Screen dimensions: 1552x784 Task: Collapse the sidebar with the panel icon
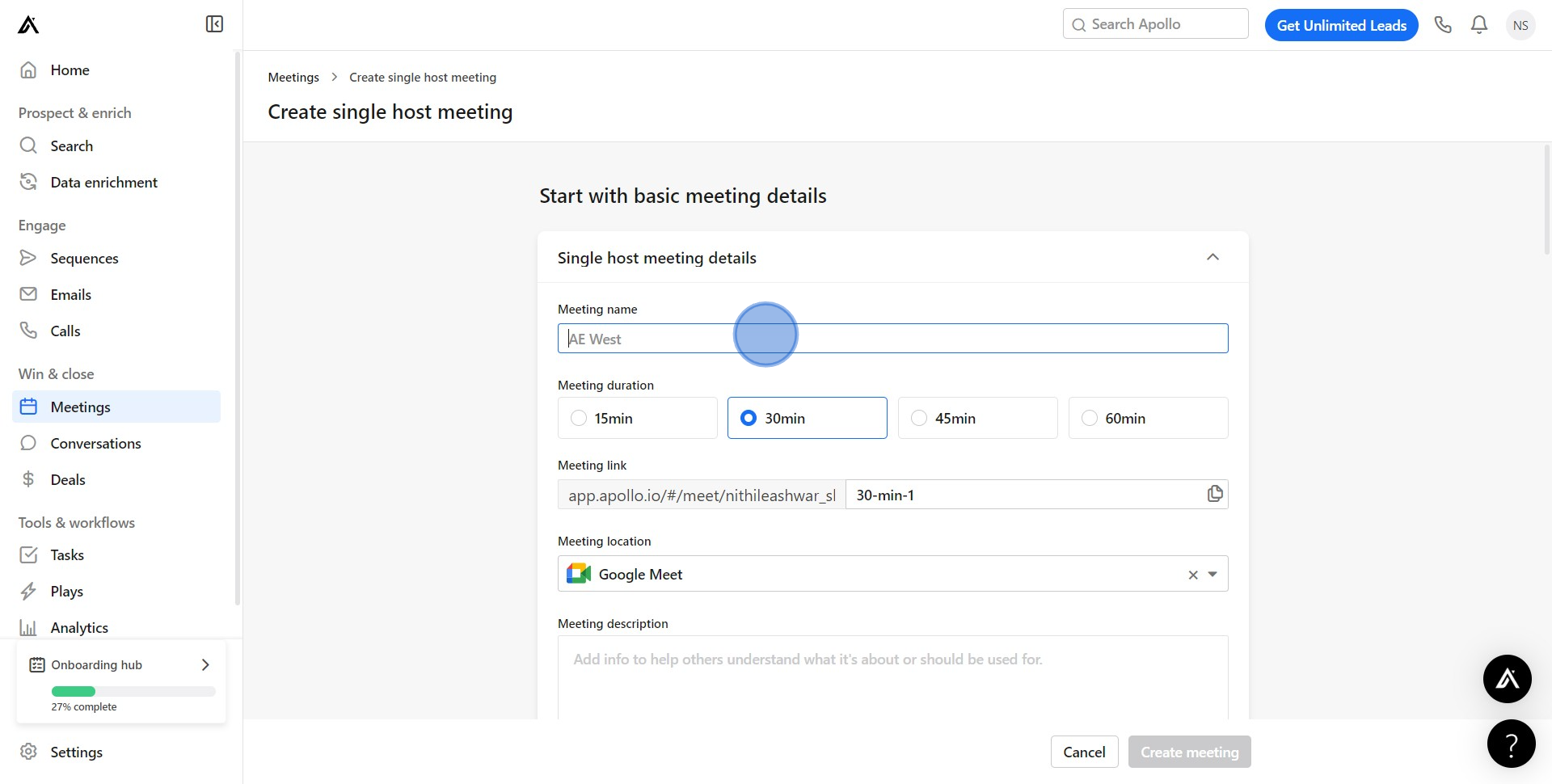(x=214, y=24)
